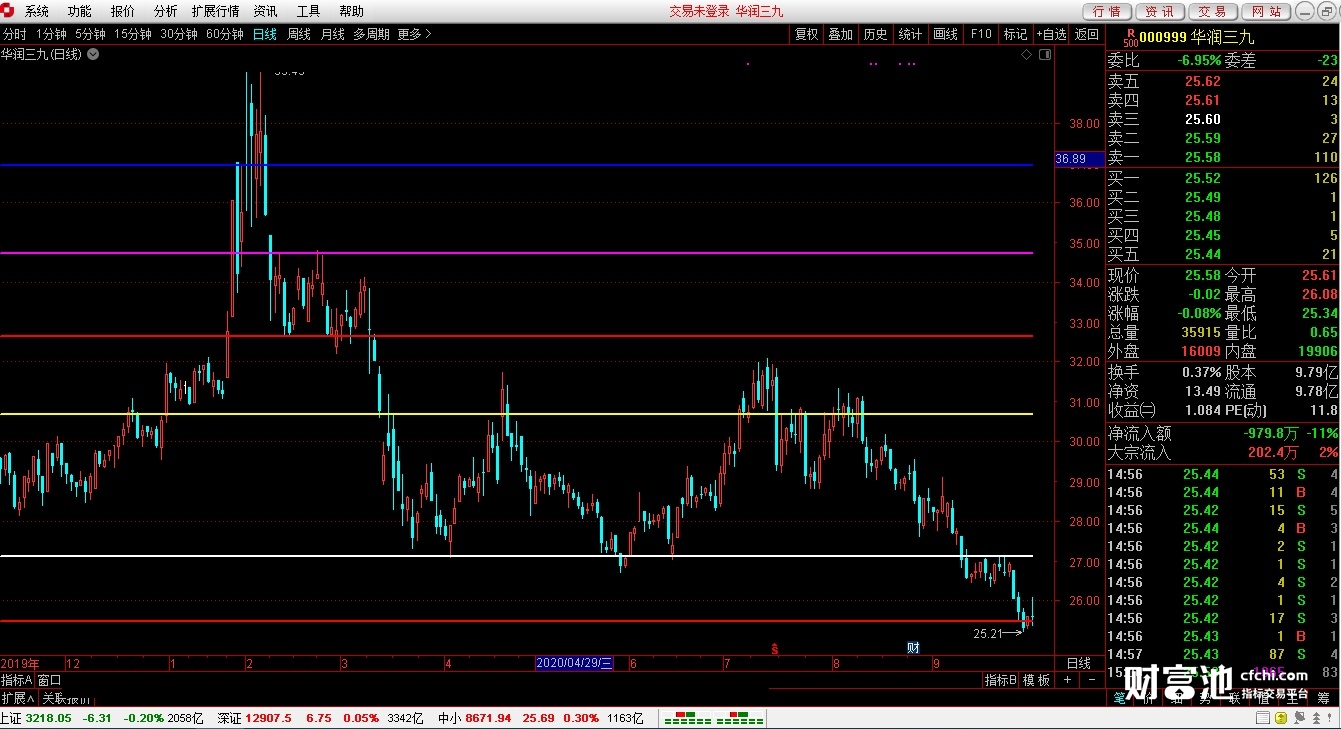Switch to 15分钟 period
This screenshot has height=729, width=1341.
point(132,34)
